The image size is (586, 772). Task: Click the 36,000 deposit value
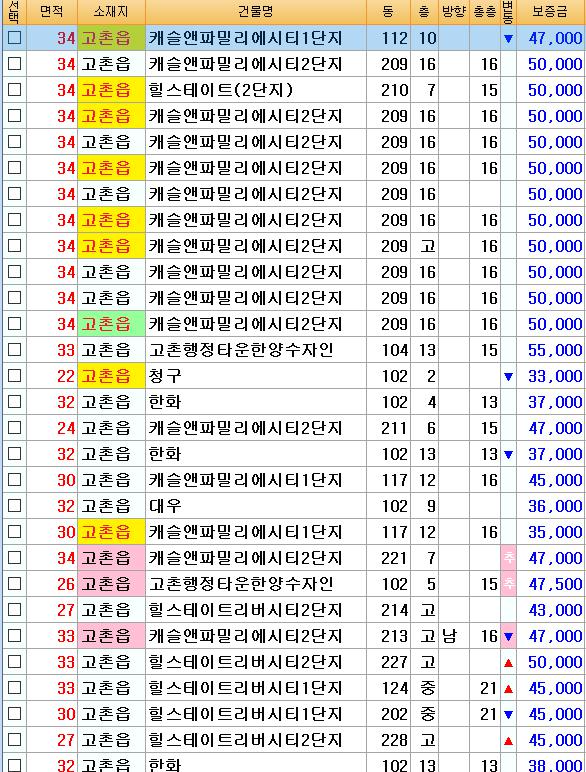(555, 507)
